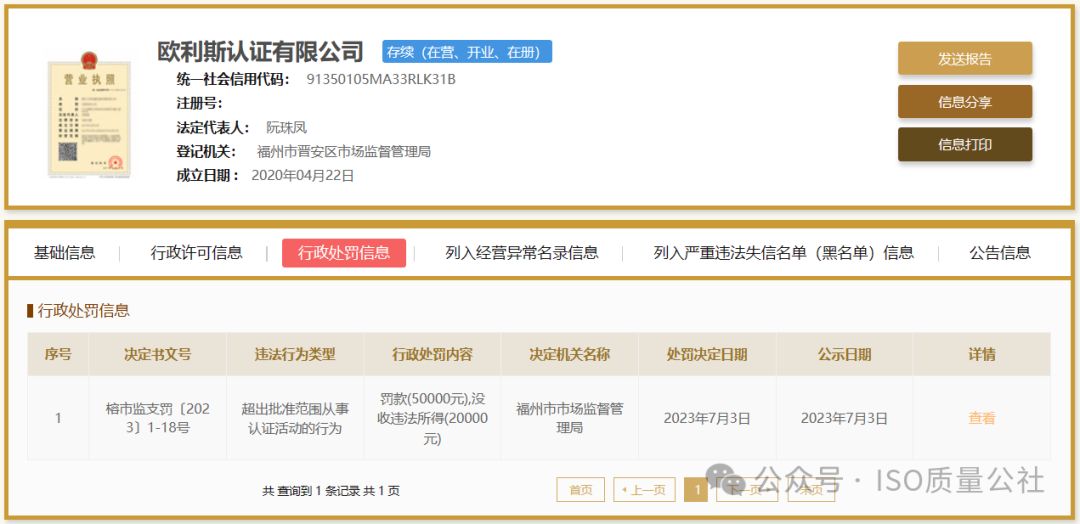Select the company name 欧利斯认证有限公司
This screenshot has height=524, width=1080.
[260, 51]
